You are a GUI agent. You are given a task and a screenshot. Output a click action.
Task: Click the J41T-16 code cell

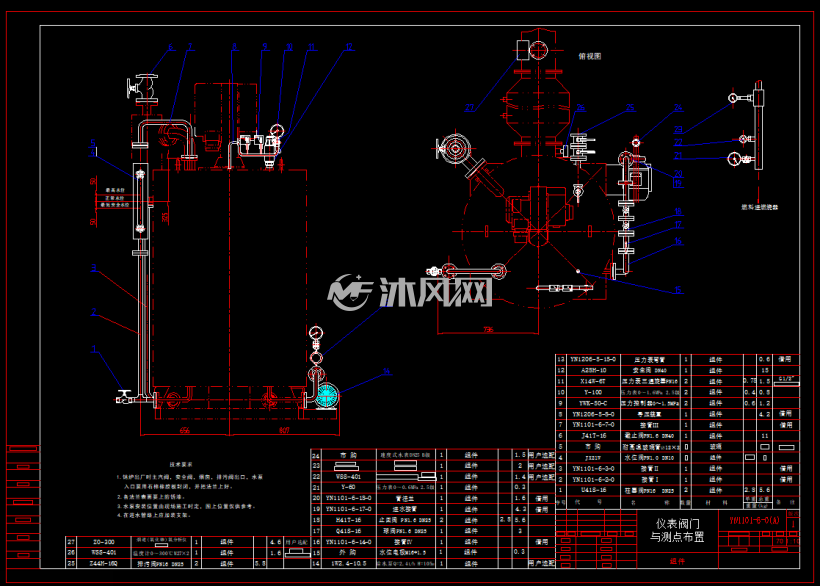click(x=593, y=435)
